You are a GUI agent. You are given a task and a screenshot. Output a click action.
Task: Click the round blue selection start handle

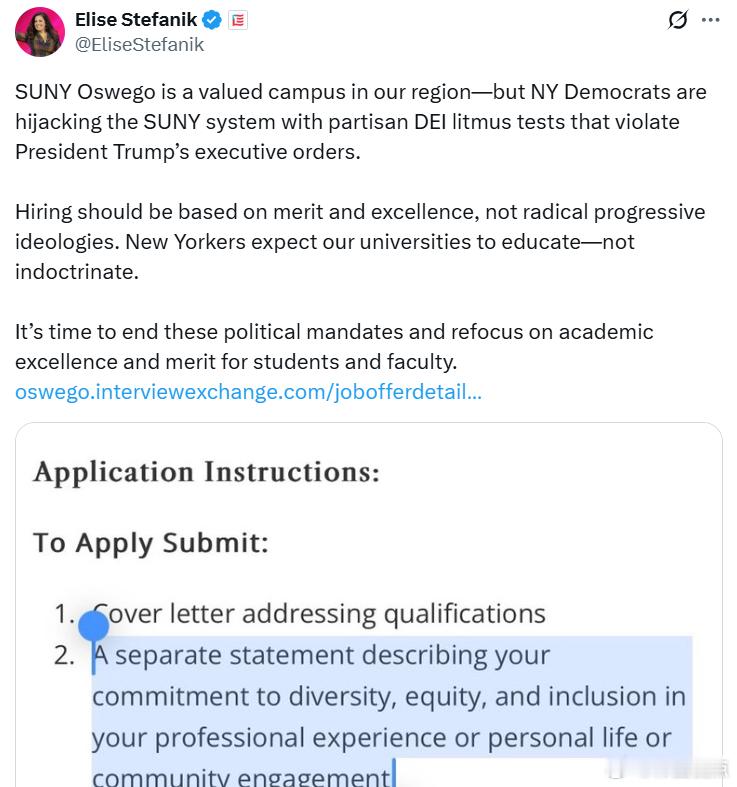pyautogui.click(x=93, y=626)
